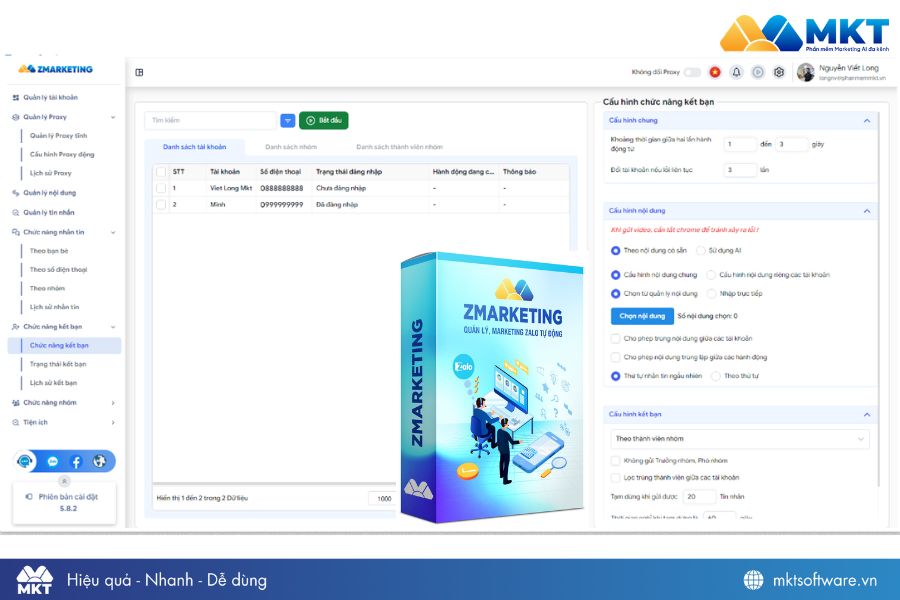The image size is (900, 600).
Task: Select Nhập trực tiếp radio option
Action: pyautogui.click(x=712, y=293)
